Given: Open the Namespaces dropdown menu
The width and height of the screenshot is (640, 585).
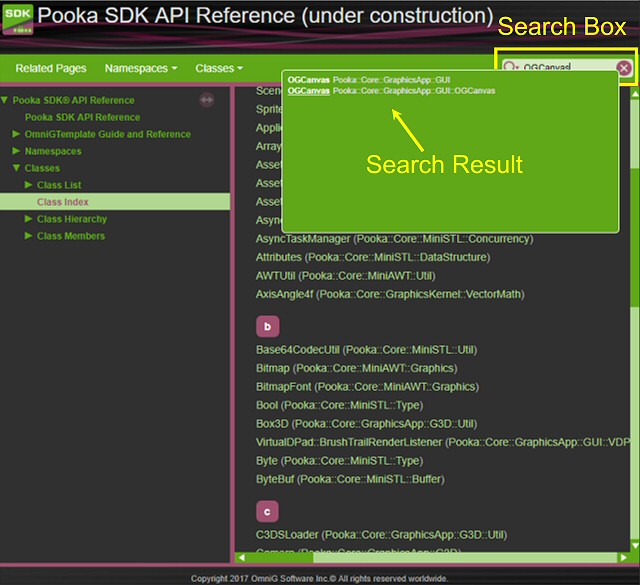Looking at the screenshot, I should [x=141, y=68].
